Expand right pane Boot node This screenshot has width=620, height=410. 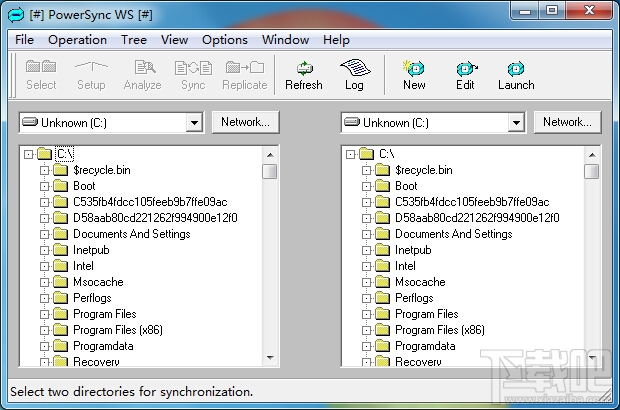366,186
